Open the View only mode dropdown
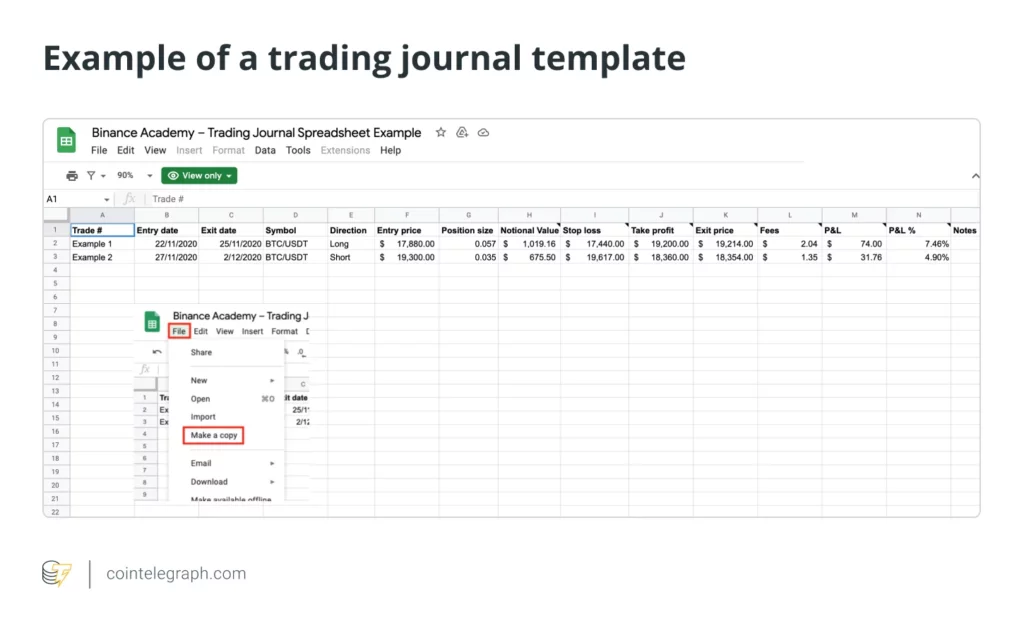Screen dimensions: 1024x631 point(199,176)
